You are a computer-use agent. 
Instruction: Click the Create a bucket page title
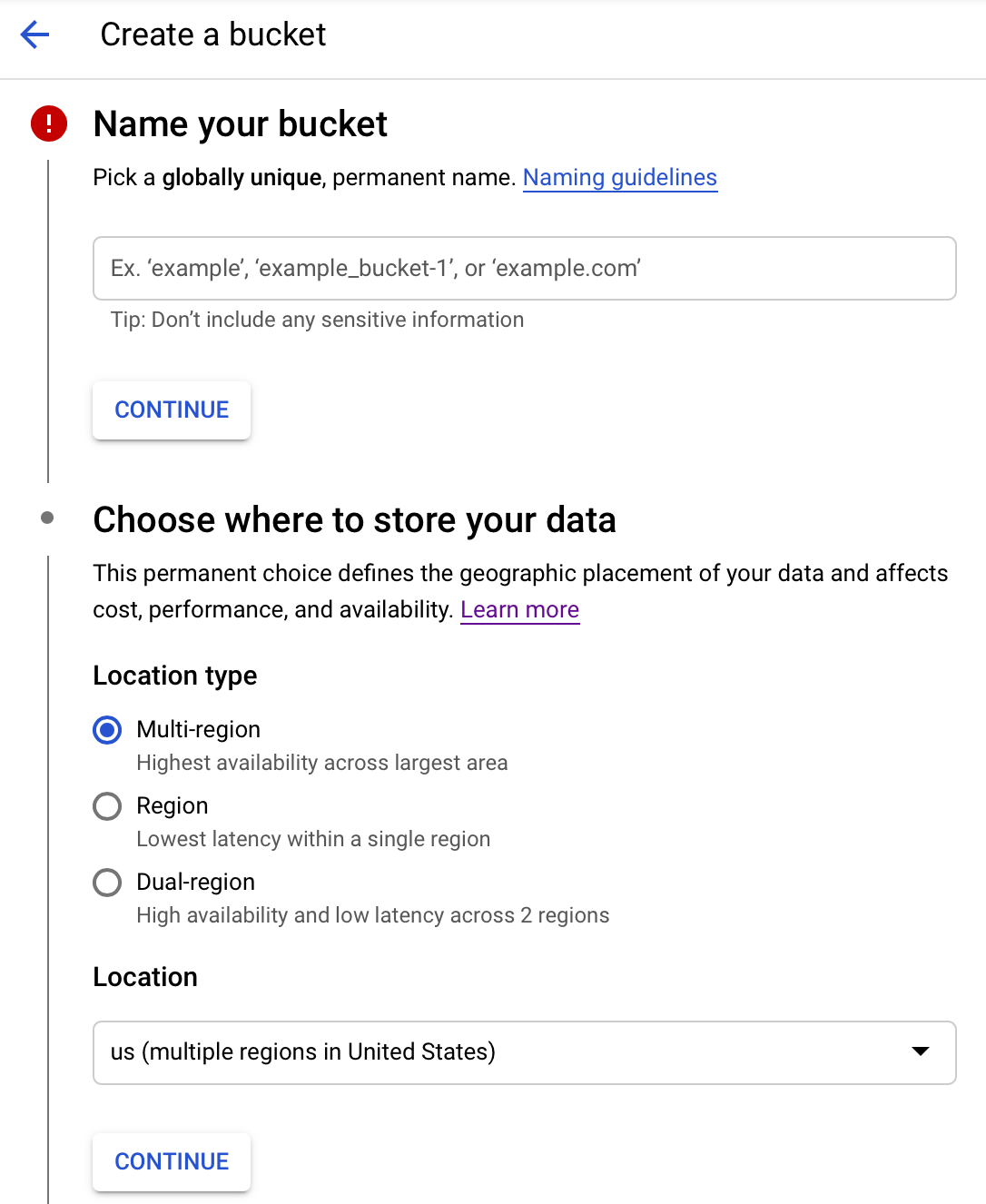[212, 35]
